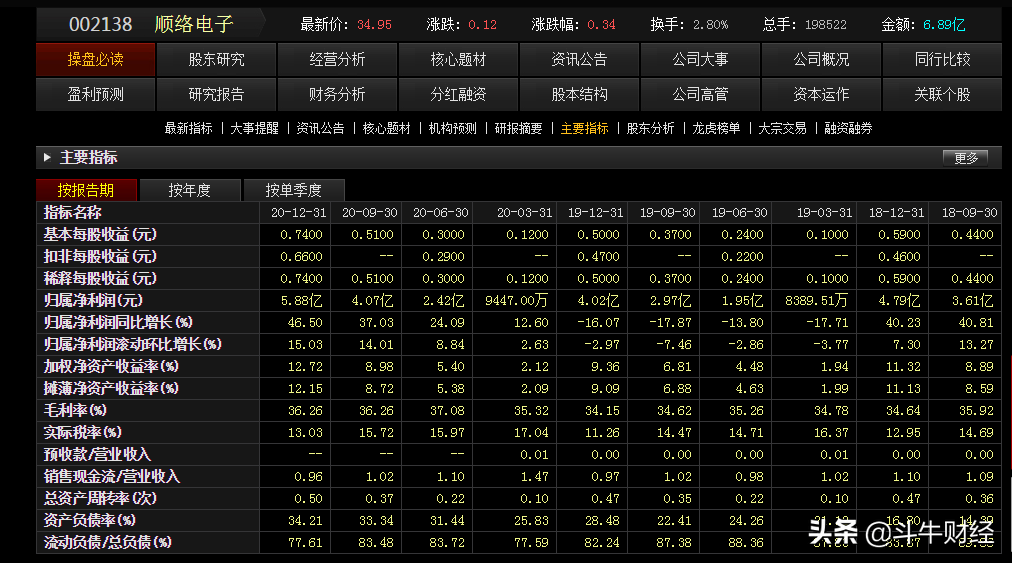Select the 20-12-31 column header
Image resolution: width=1012 pixels, height=563 pixels.
[298, 212]
